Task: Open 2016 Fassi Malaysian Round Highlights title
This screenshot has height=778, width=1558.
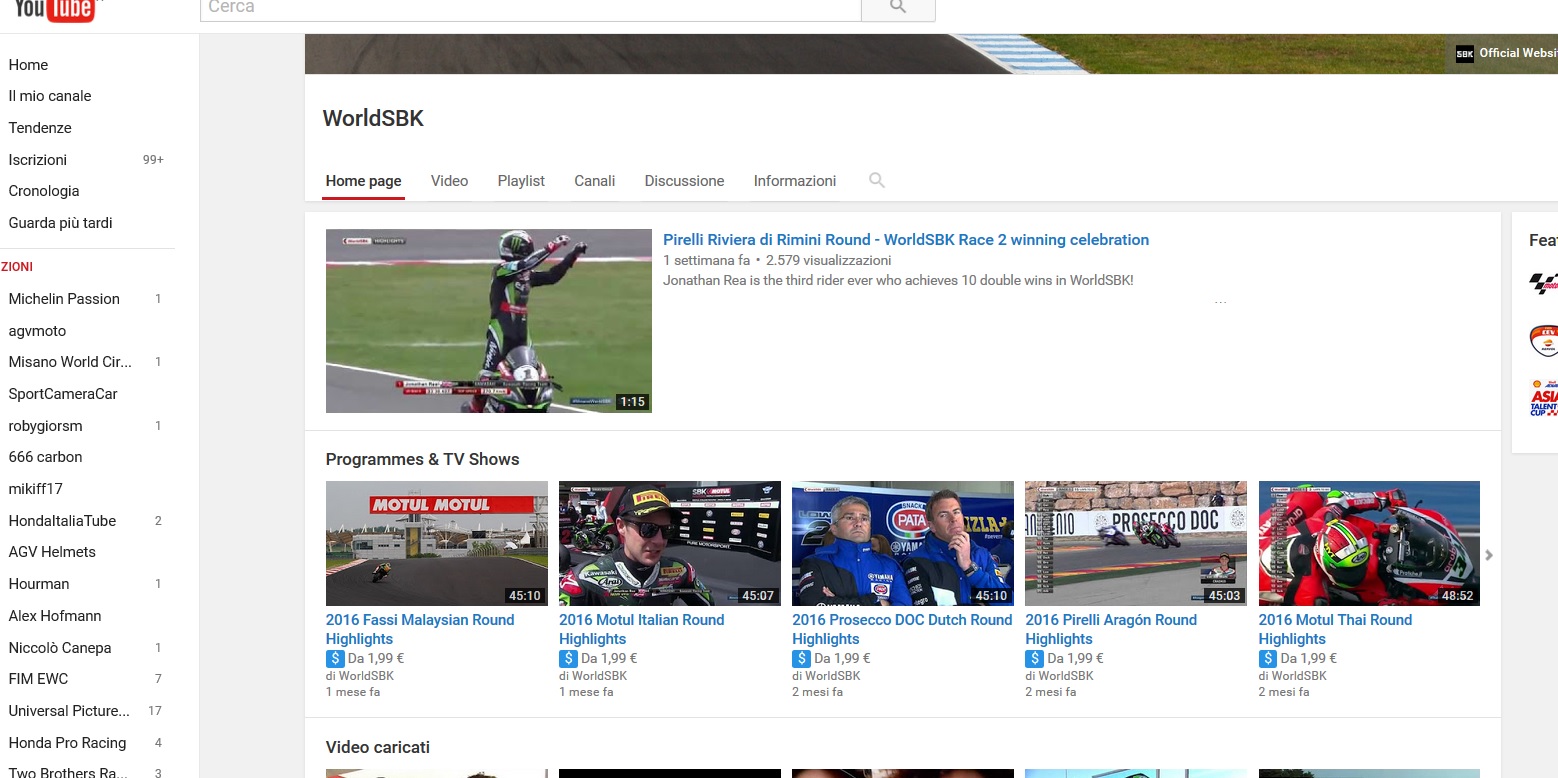Action: [420, 629]
